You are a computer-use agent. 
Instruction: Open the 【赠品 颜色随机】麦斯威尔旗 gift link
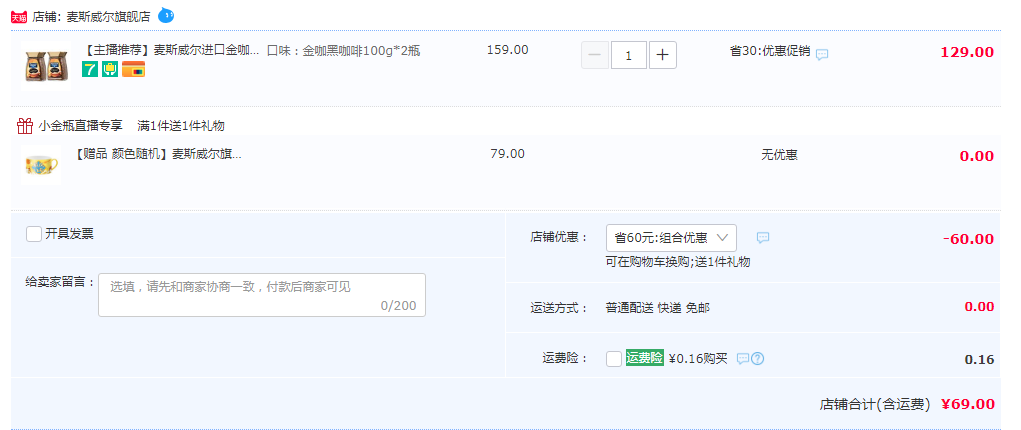click(x=158, y=154)
